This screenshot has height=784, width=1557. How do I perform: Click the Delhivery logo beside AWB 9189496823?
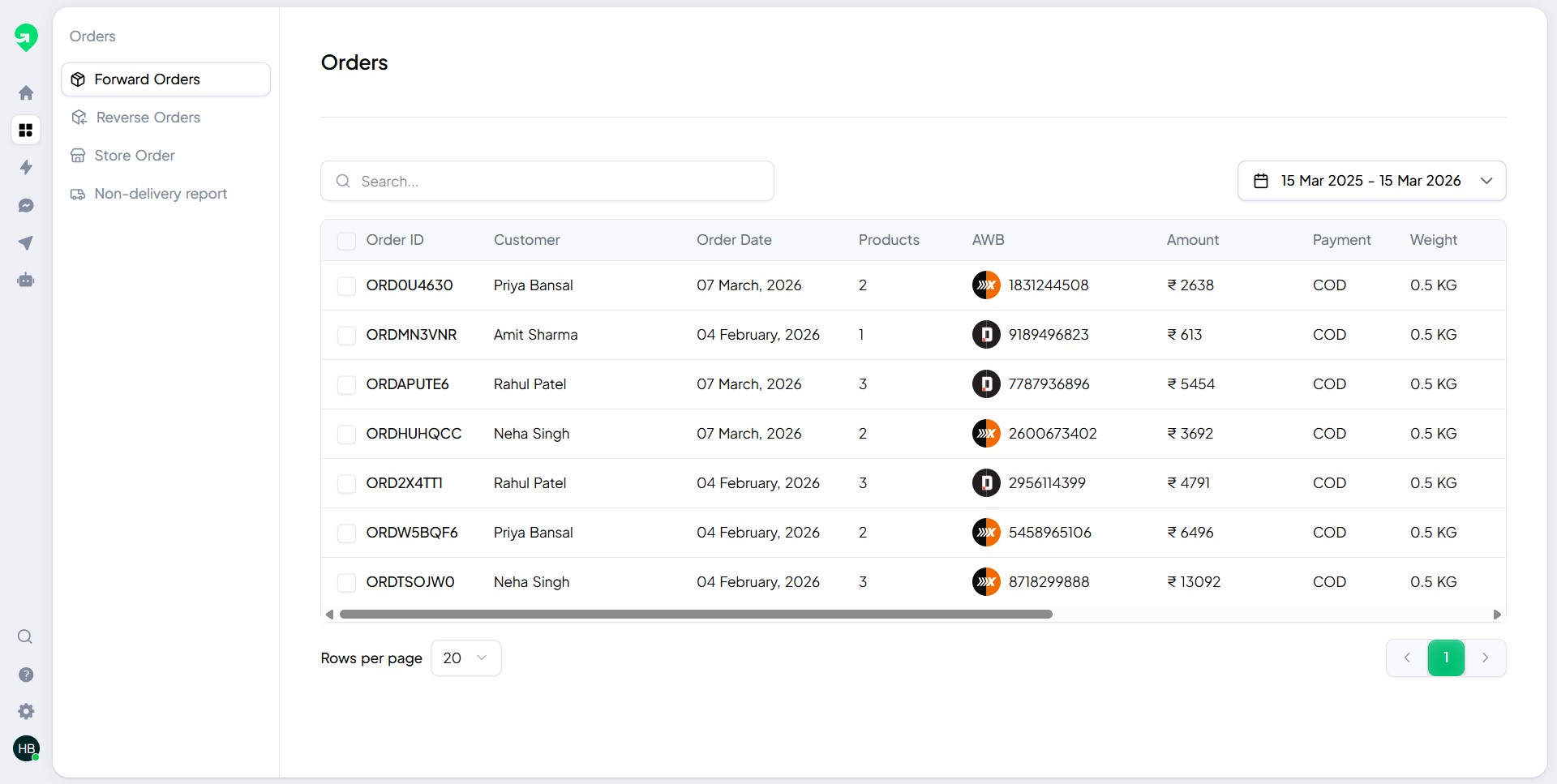pos(986,334)
